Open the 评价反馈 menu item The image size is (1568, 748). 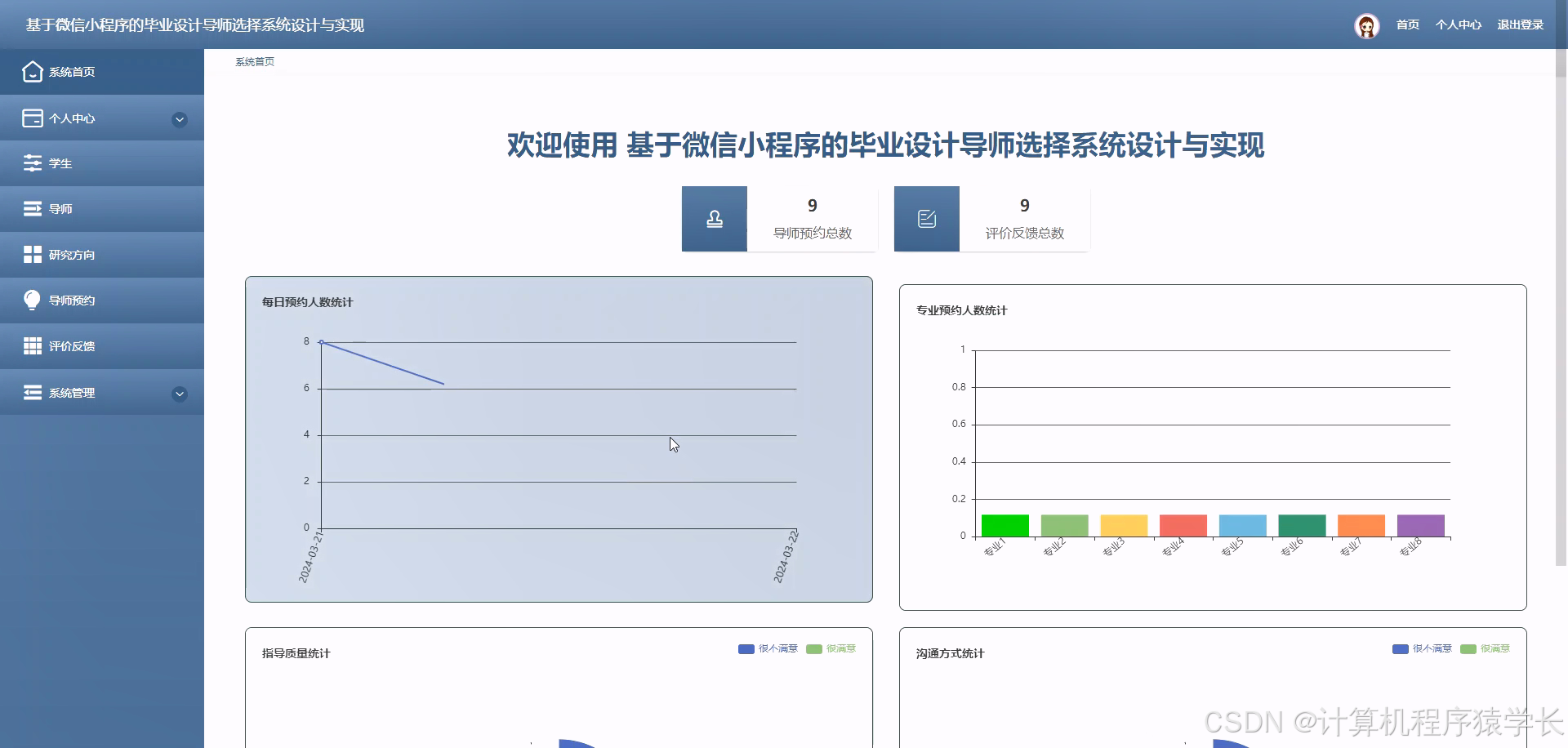click(x=102, y=346)
